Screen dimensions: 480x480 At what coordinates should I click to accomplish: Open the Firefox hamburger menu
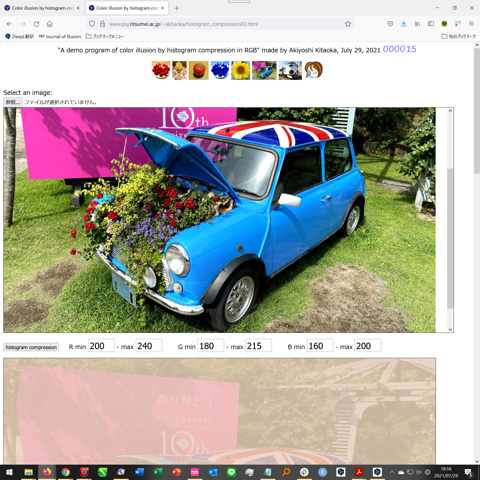coord(471,24)
